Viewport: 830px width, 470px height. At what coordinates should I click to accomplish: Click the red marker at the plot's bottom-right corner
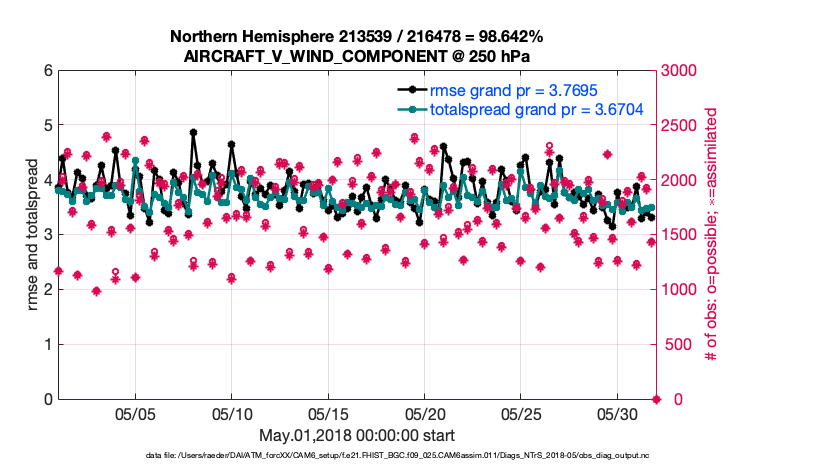(x=657, y=399)
